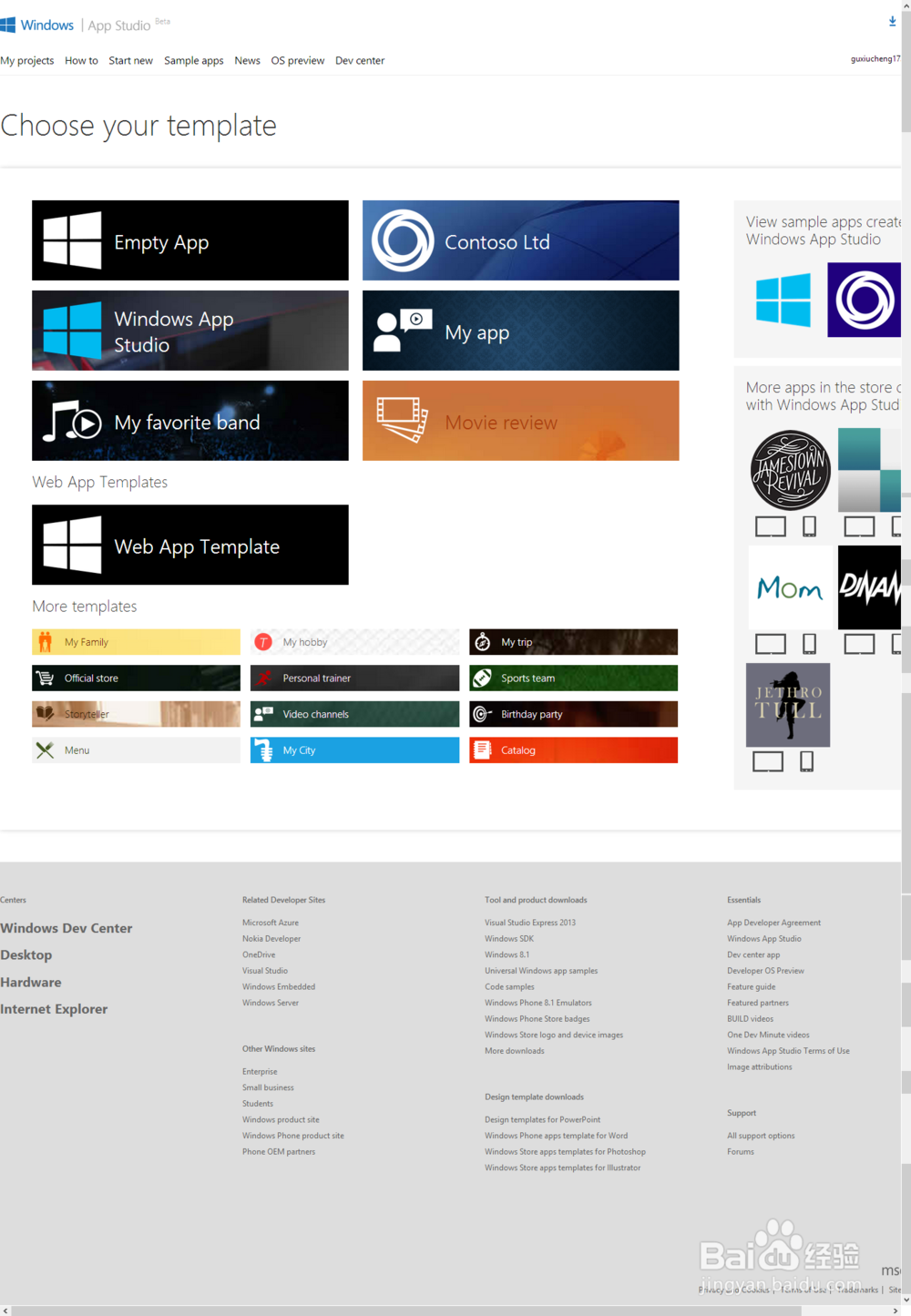Select the Catalog template label
This screenshot has width=911, height=1316.
[x=518, y=750]
